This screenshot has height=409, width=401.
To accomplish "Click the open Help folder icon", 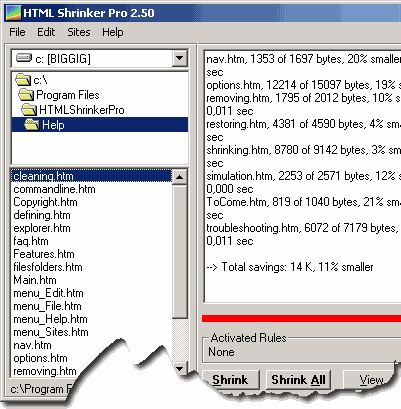I will pos(32,125).
